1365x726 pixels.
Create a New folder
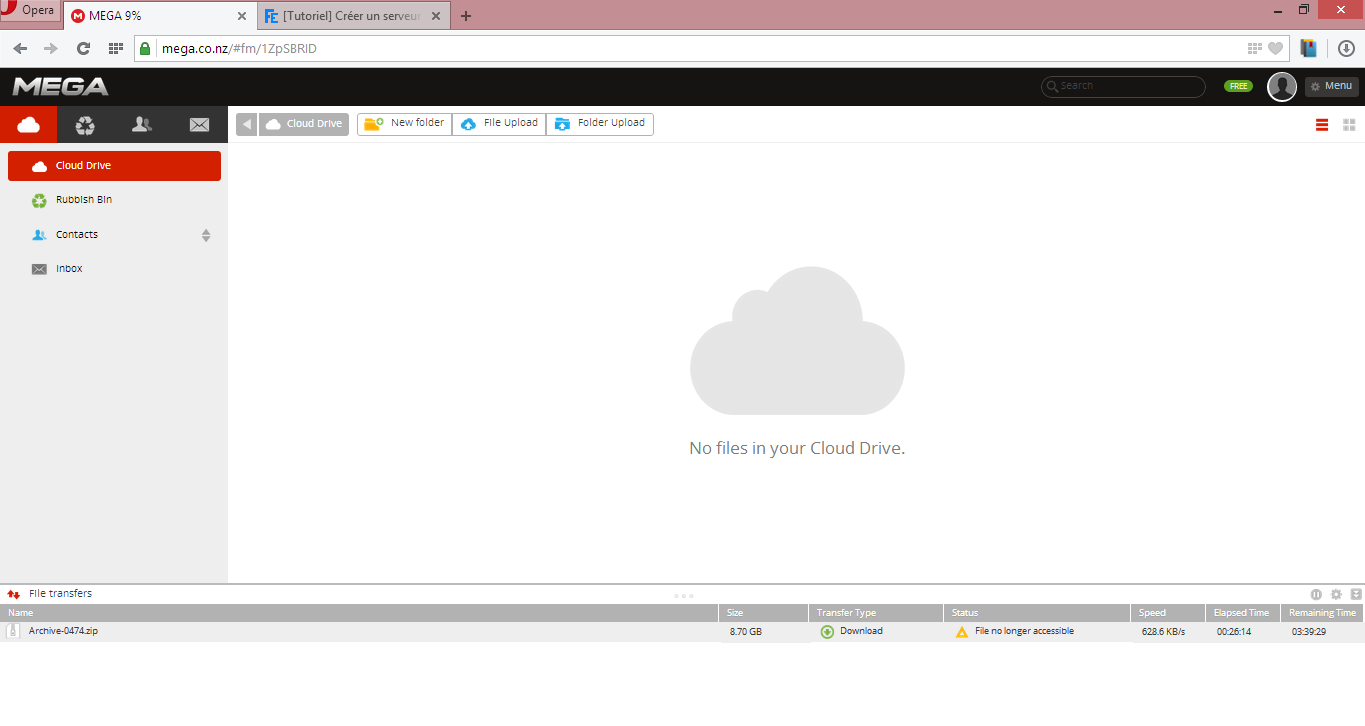(x=404, y=124)
